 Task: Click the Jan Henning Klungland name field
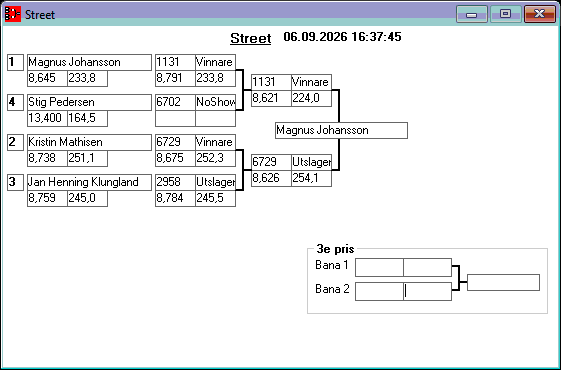click(x=89, y=182)
